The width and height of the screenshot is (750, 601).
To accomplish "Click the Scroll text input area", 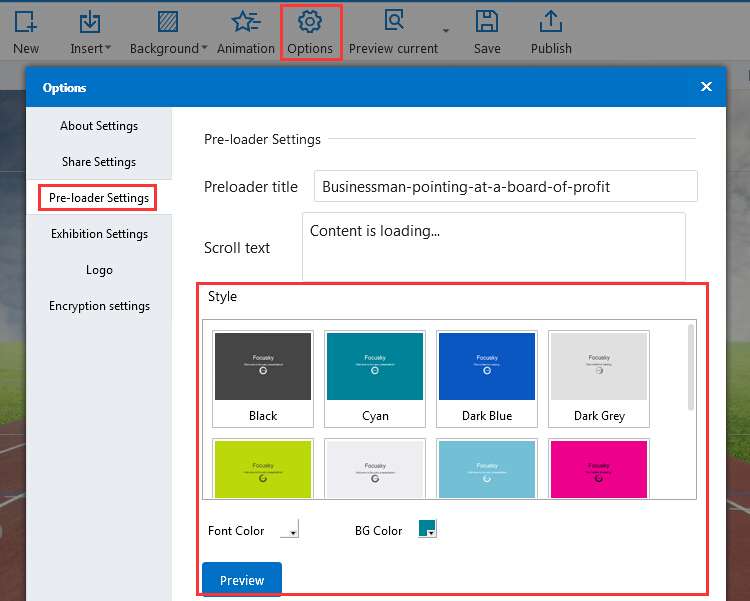I will [x=494, y=247].
